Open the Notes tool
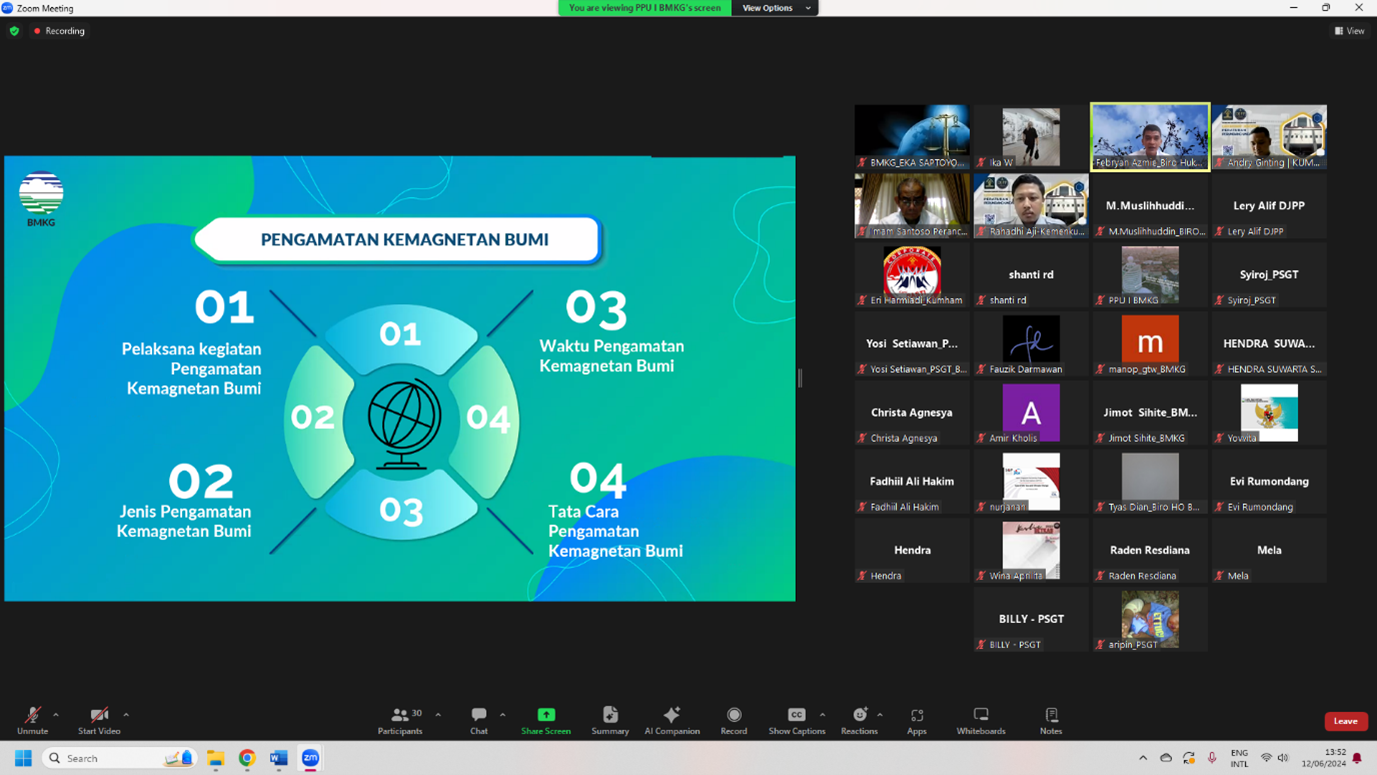The height and width of the screenshot is (775, 1377). (x=1051, y=720)
